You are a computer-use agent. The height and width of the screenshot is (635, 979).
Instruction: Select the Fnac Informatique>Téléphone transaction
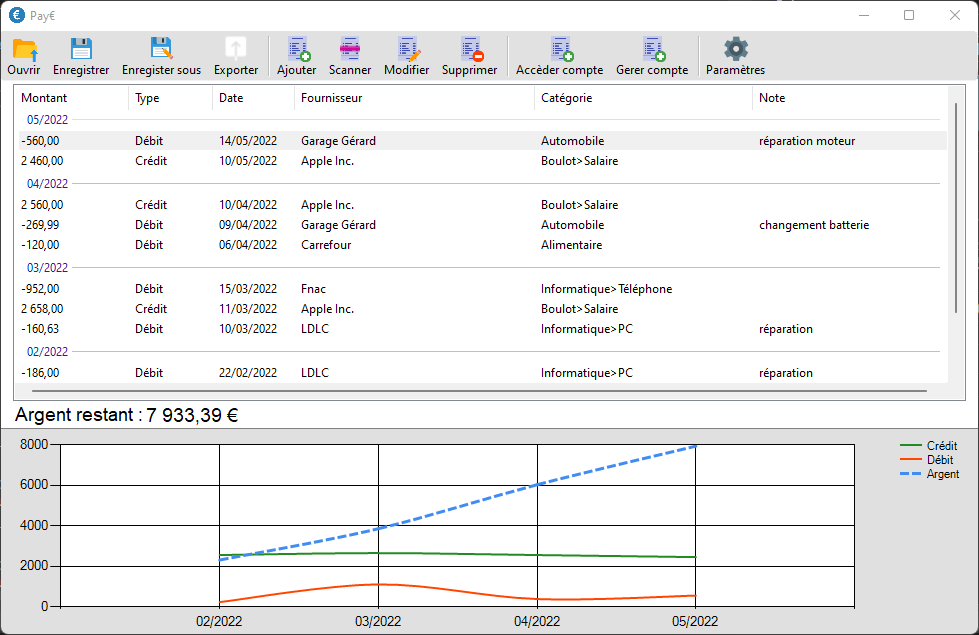[480, 289]
